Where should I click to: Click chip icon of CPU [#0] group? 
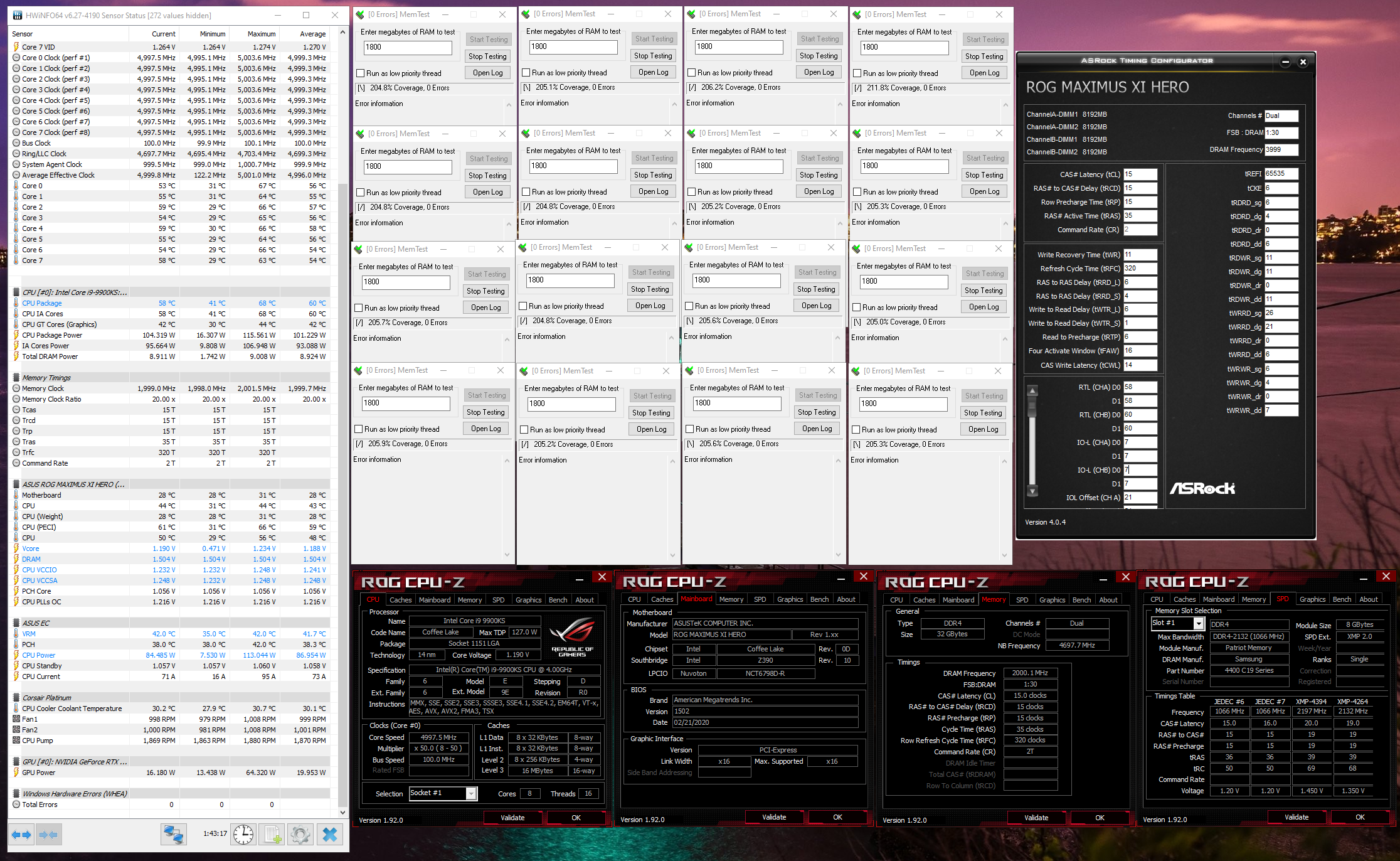[x=16, y=292]
